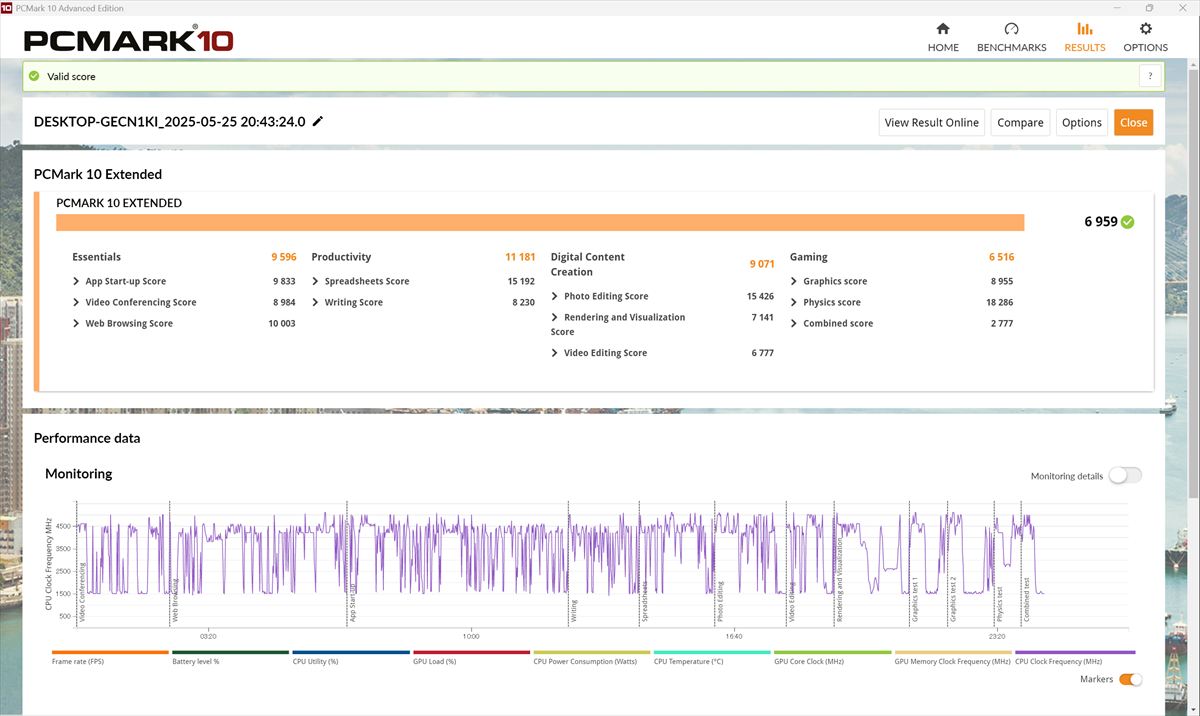The height and width of the screenshot is (716, 1200).
Task: Click the house icon above Home
Action: (943, 29)
